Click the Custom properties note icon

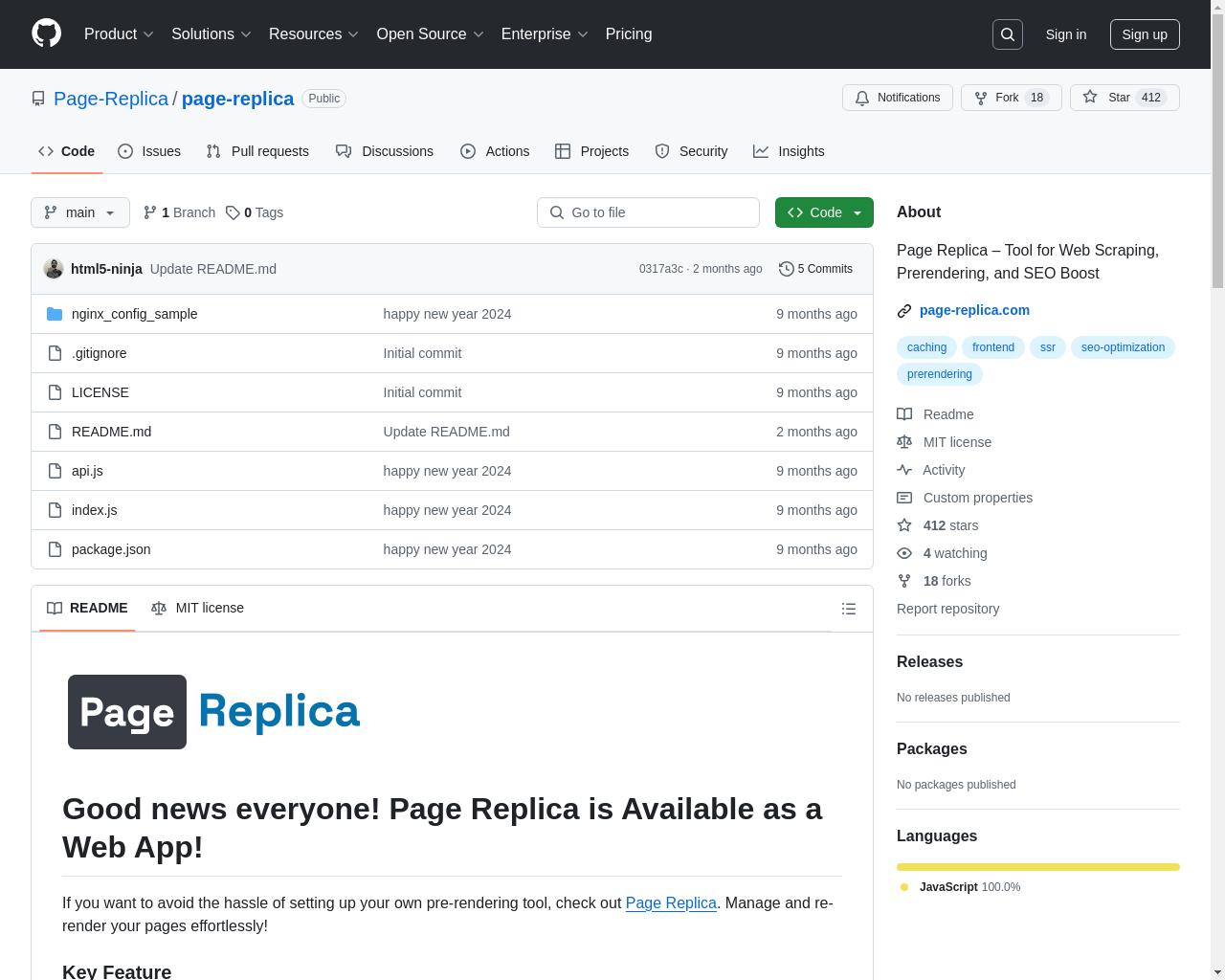904,498
